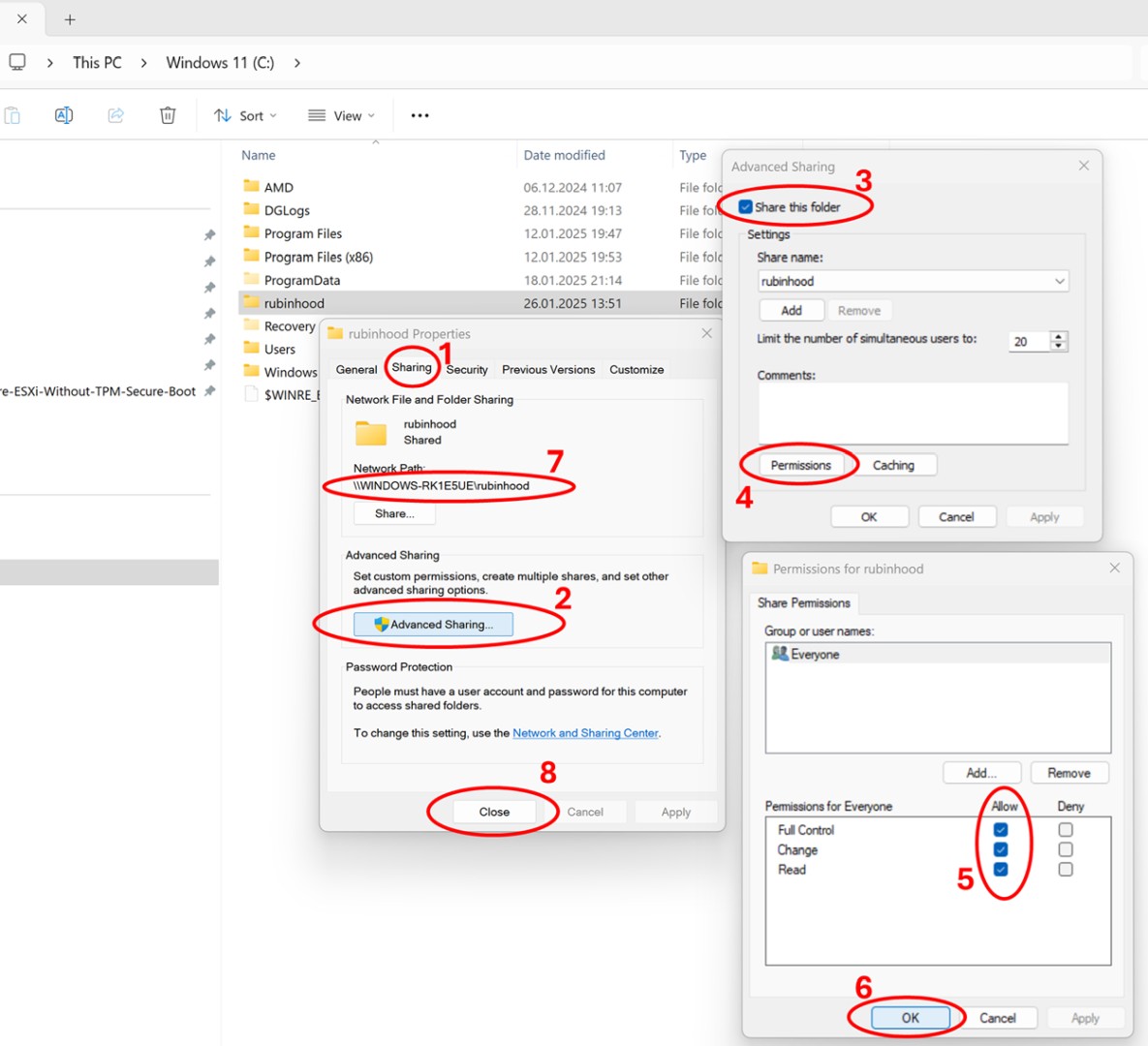Click Add under the Share name field
The height and width of the screenshot is (1046, 1148).
[791, 310]
